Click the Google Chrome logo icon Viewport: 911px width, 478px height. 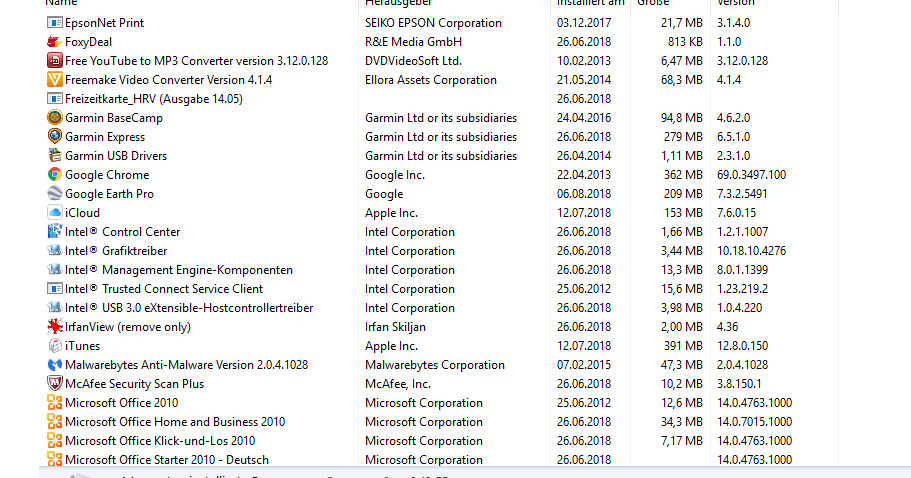point(55,174)
